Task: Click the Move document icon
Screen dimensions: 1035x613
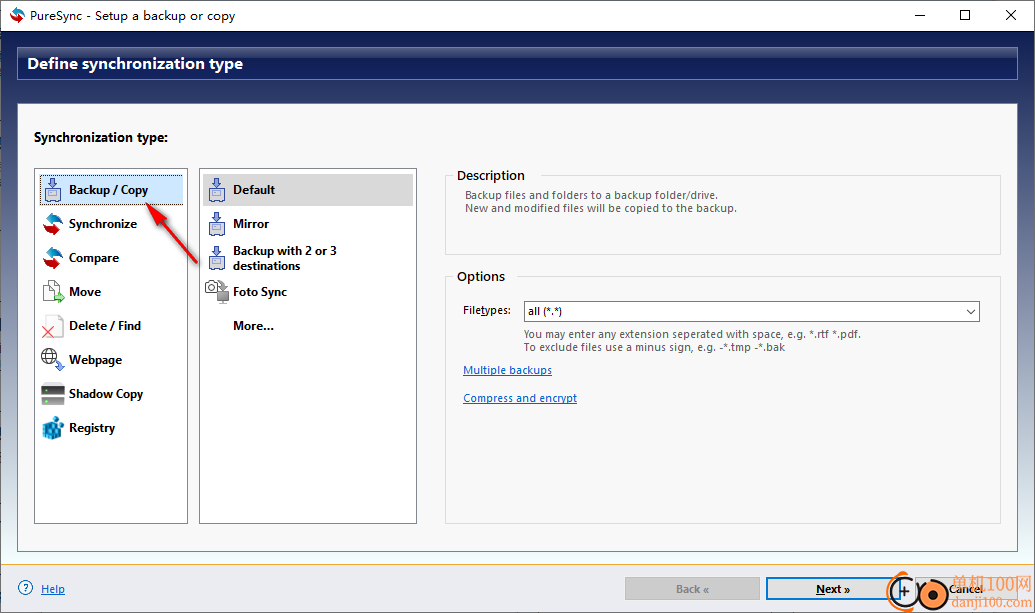Action: point(53,292)
